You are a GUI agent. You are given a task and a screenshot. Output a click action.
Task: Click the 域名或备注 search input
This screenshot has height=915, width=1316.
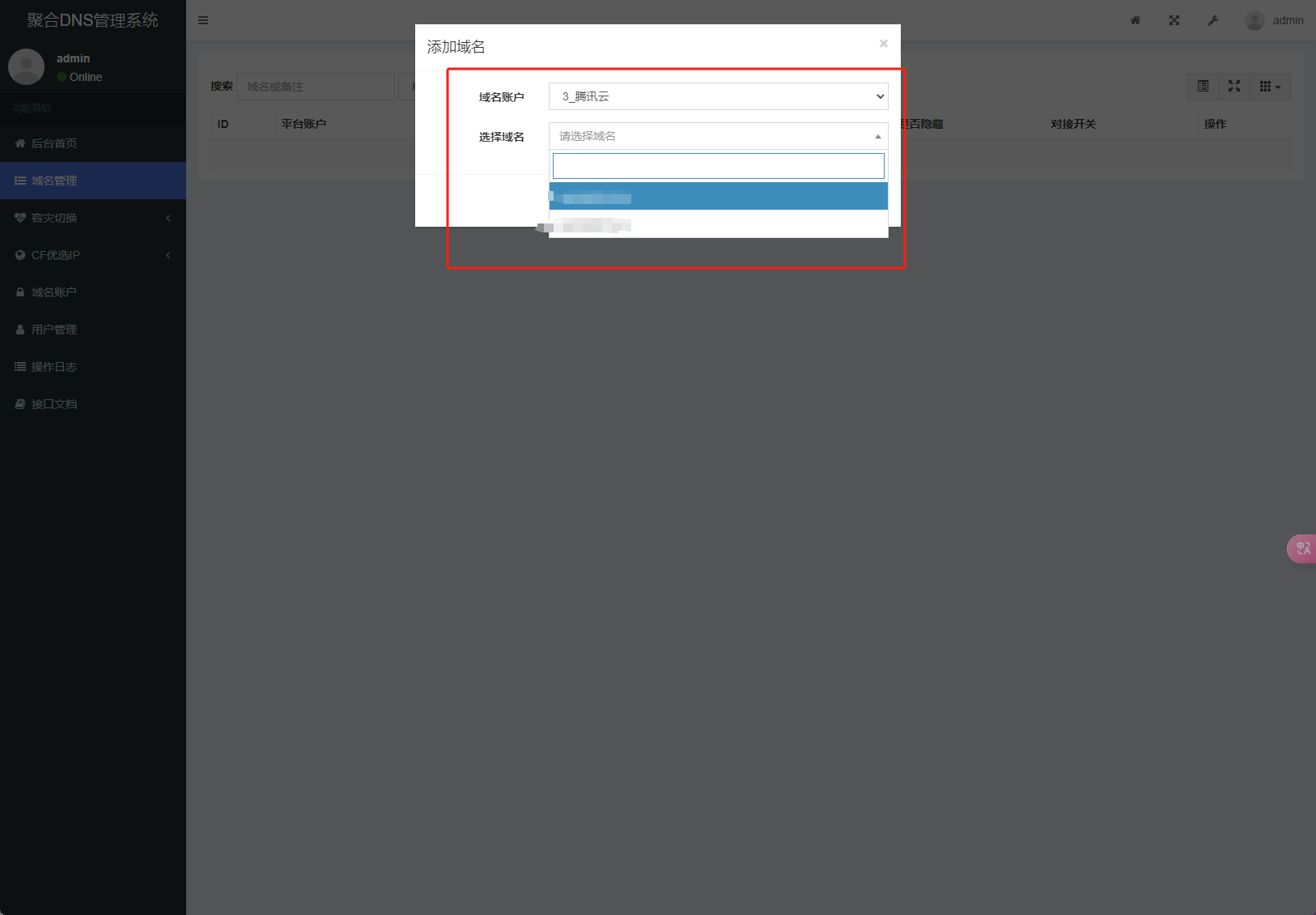click(x=316, y=87)
